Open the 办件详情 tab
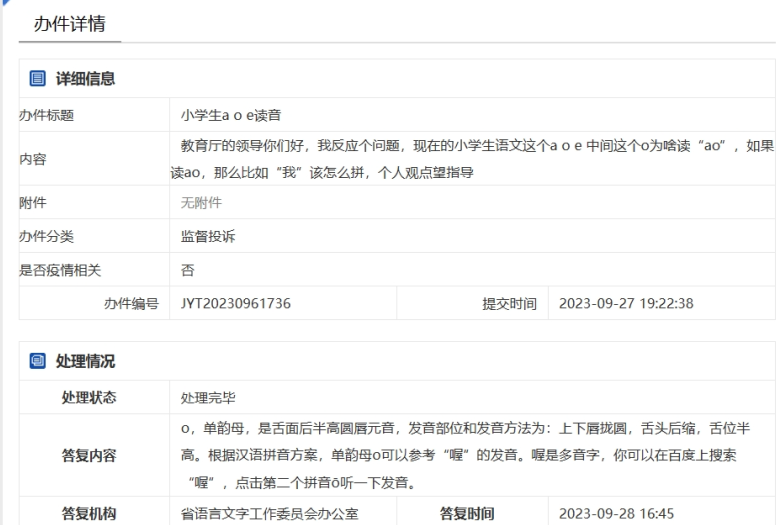The image size is (780, 525). [x=70, y=24]
